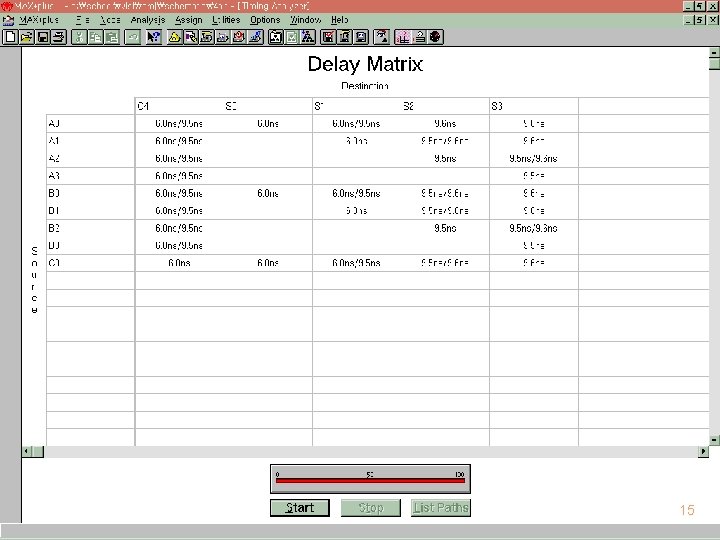Click the Undo toolbar icon
The width and height of the screenshot is (720, 540).
pos(132,37)
